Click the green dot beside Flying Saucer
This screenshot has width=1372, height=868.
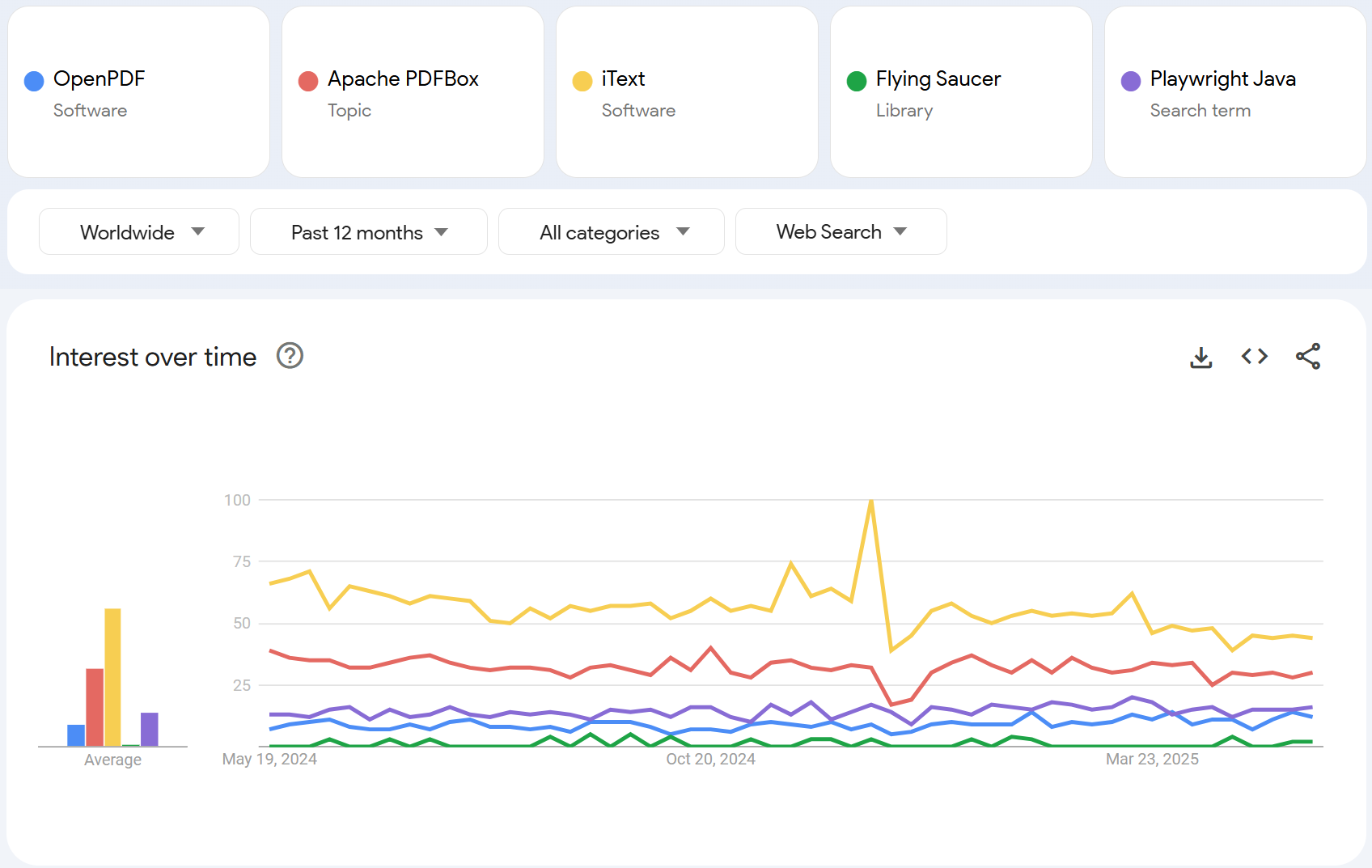[x=857, y=81]
